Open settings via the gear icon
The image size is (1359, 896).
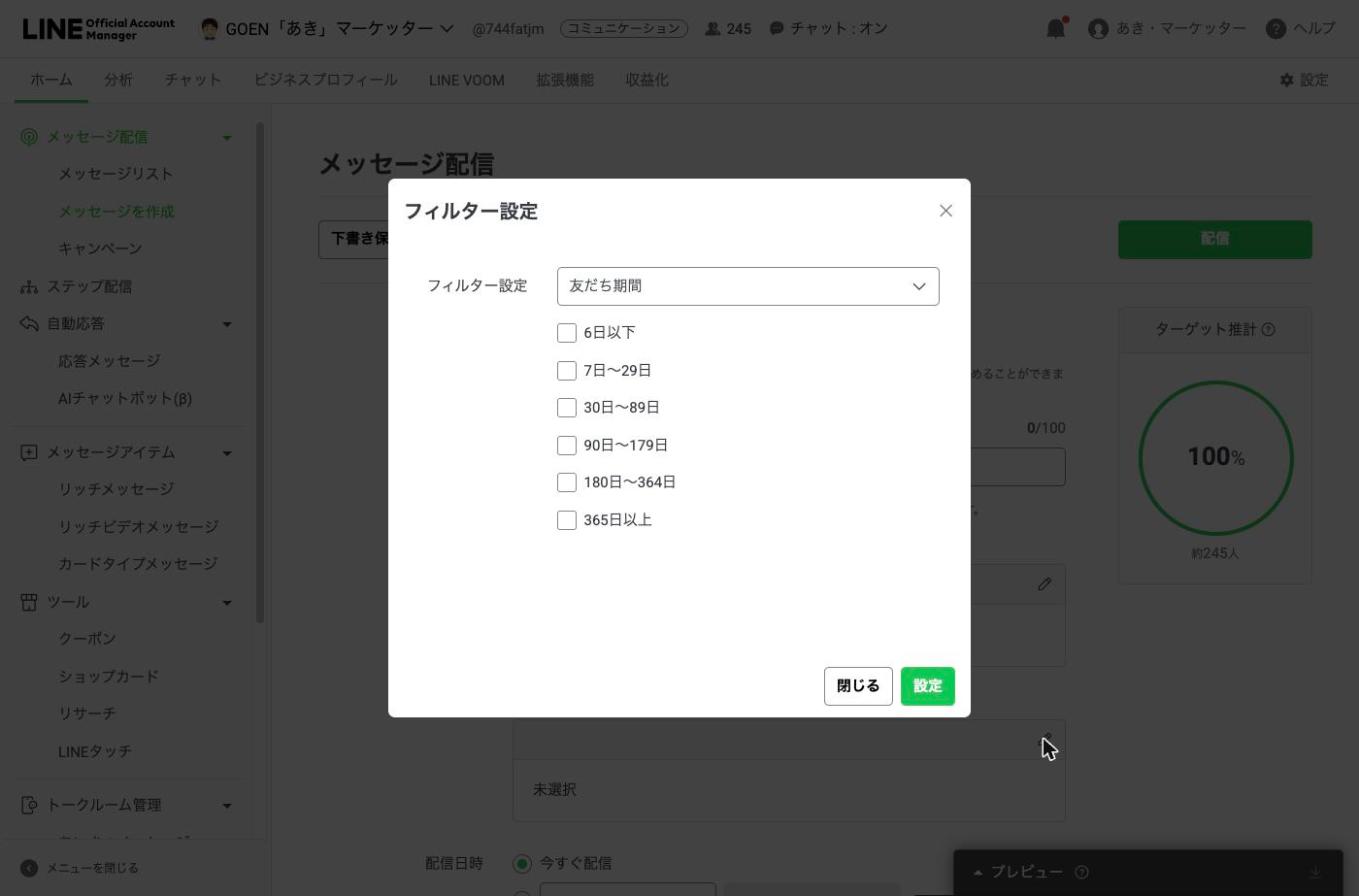[x=1286, y=80]
